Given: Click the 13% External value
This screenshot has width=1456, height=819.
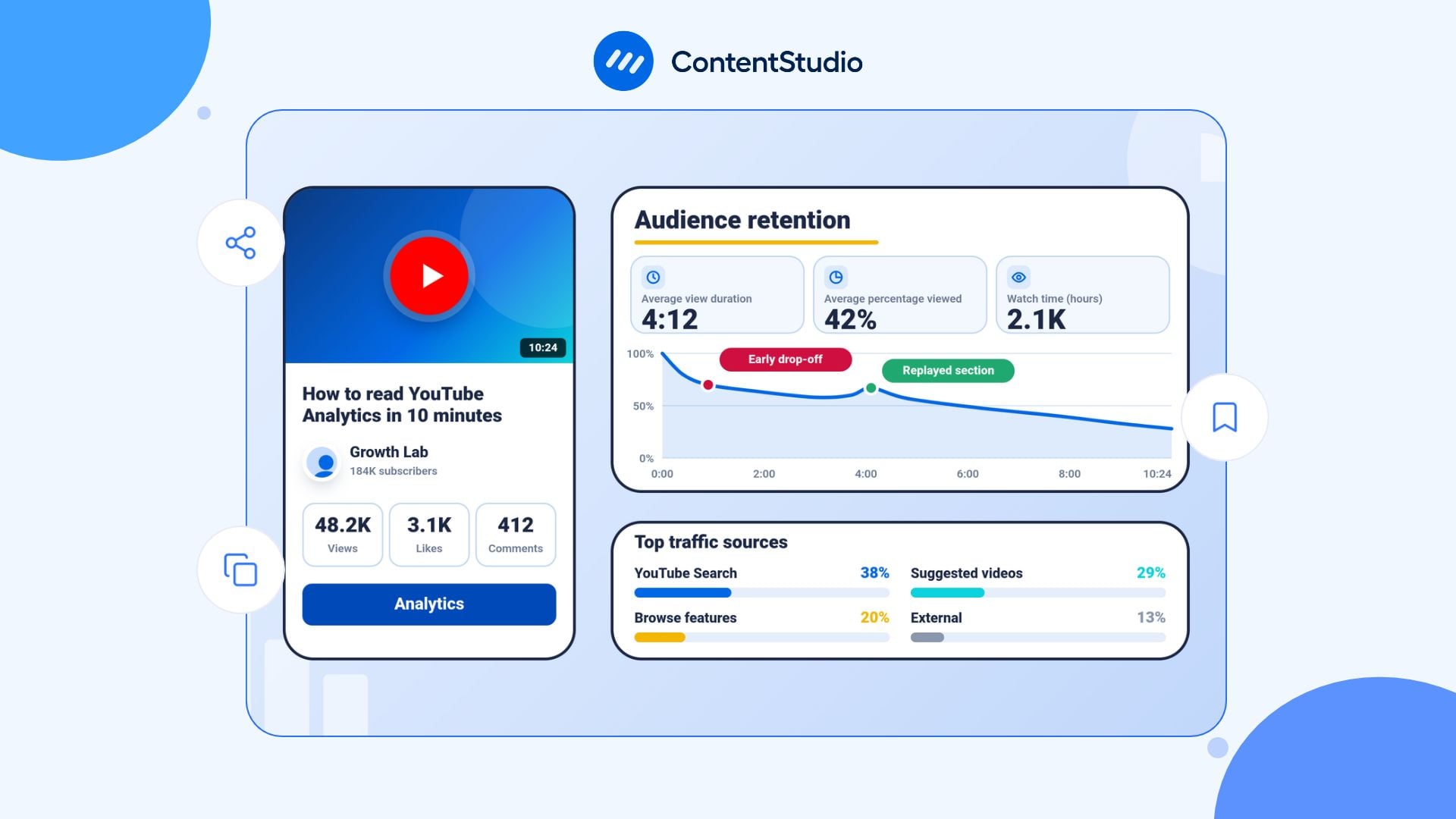Looking at the screenshot, I should pos(1151,618).
